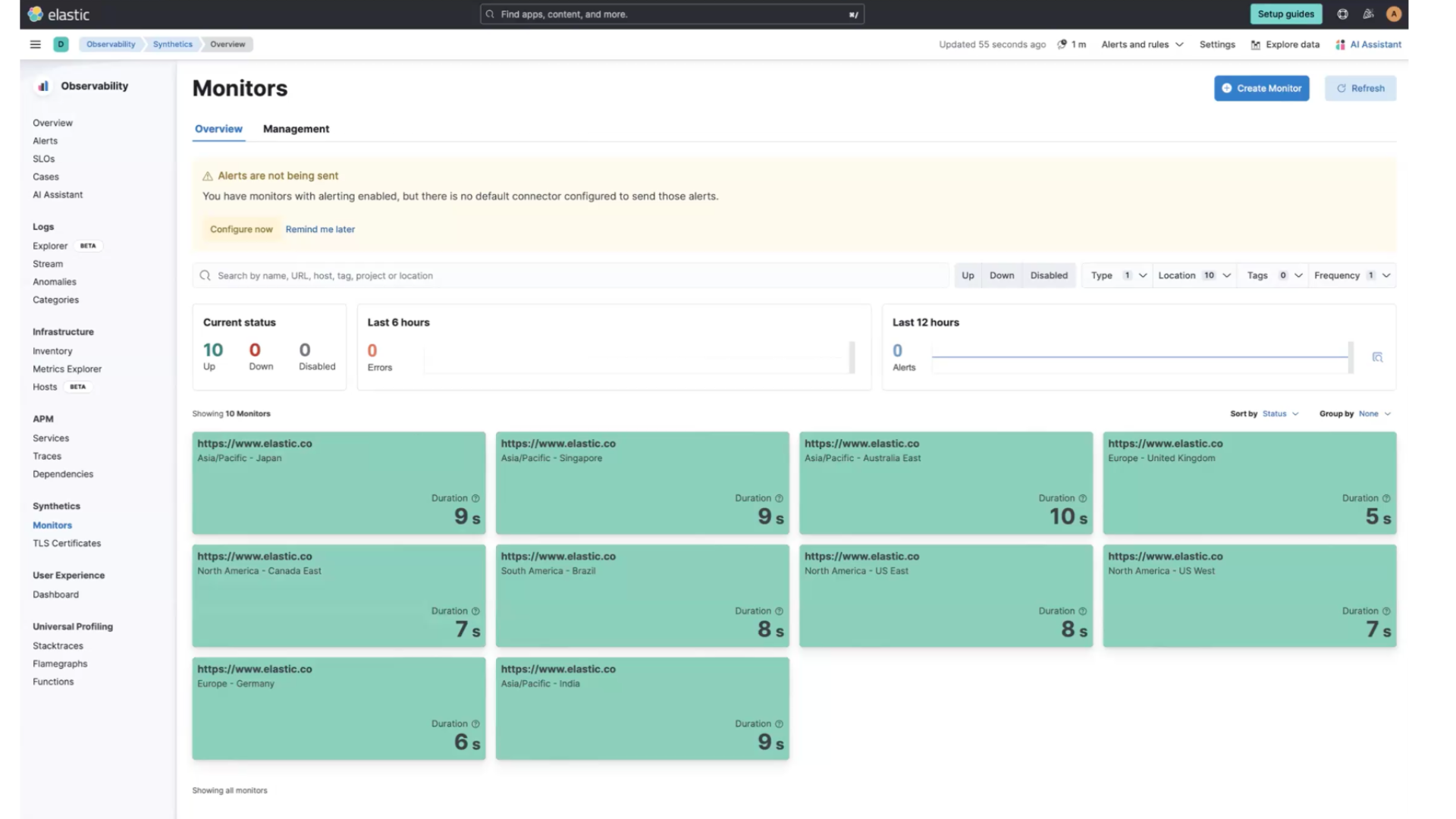Click the search magnifier icon in monitors
Image resolution: width=1456 pixels, height=819 pixels.
point(204,275)
